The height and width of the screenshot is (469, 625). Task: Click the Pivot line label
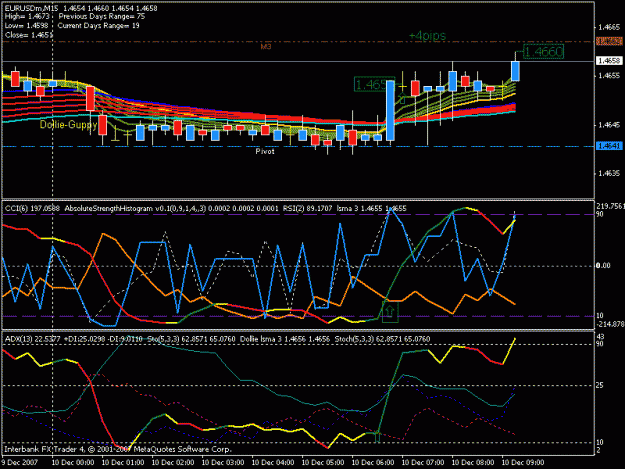click(265, 151)
